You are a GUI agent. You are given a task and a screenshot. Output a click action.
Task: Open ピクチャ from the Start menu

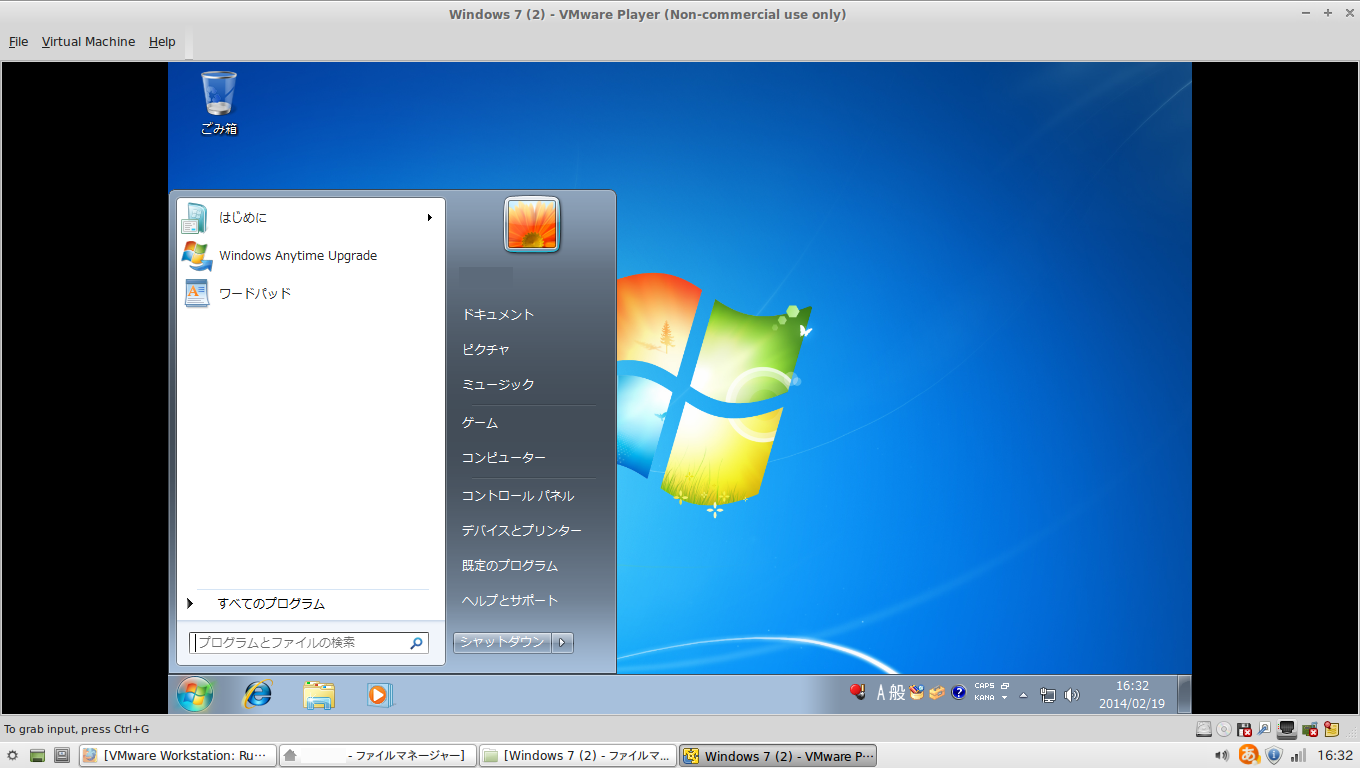tap(486, 349)
